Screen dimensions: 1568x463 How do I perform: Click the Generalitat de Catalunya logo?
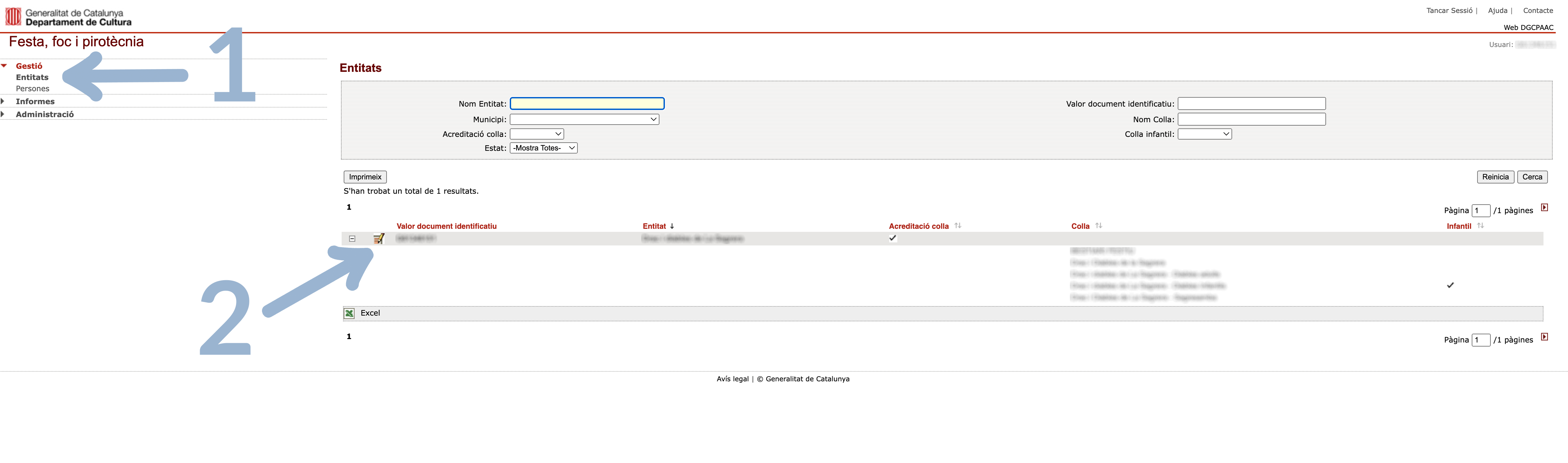[x=13, y=16]
